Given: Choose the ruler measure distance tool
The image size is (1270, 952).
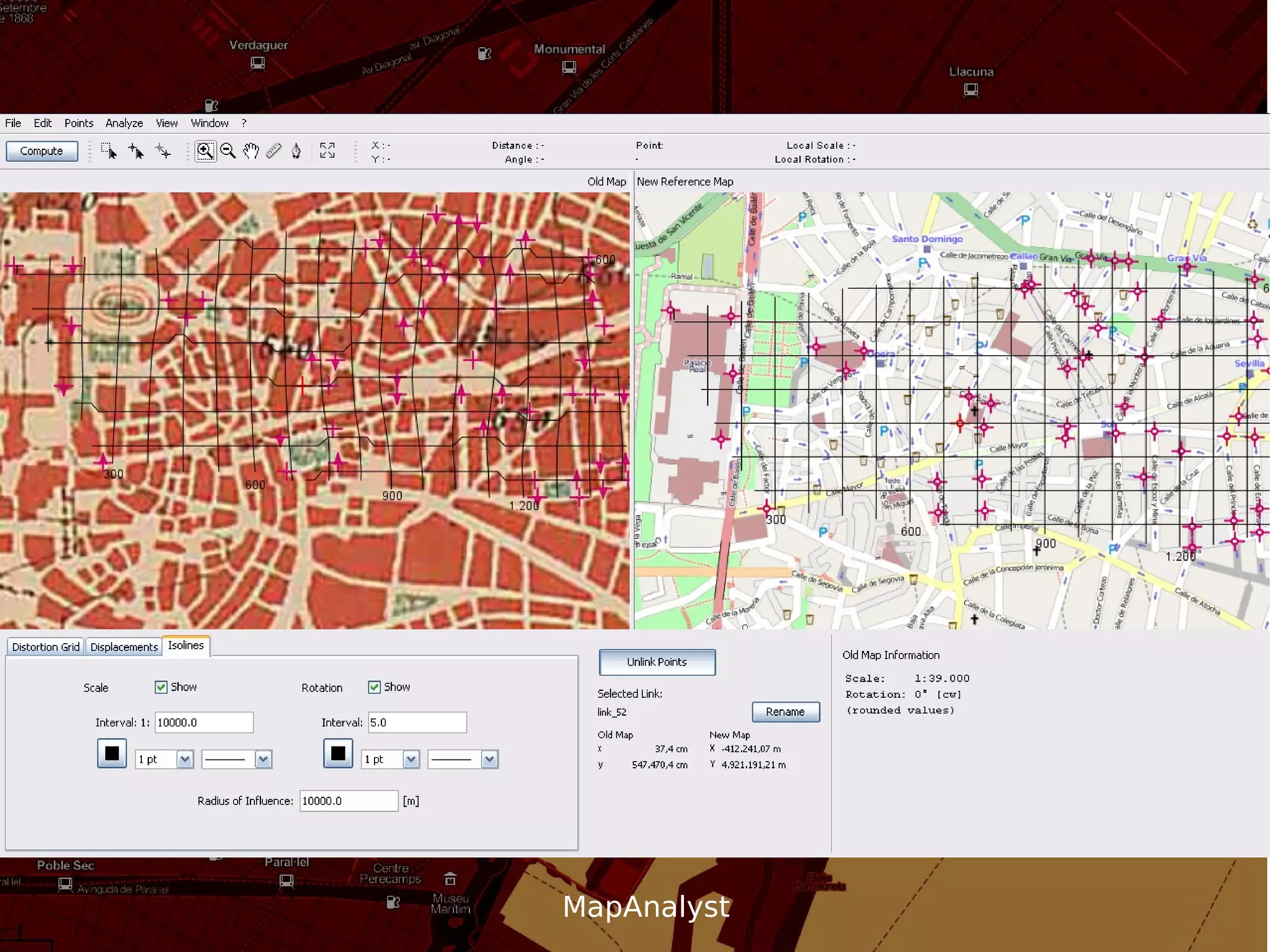Looking at the screenshot, I should (x=273, y=151).
